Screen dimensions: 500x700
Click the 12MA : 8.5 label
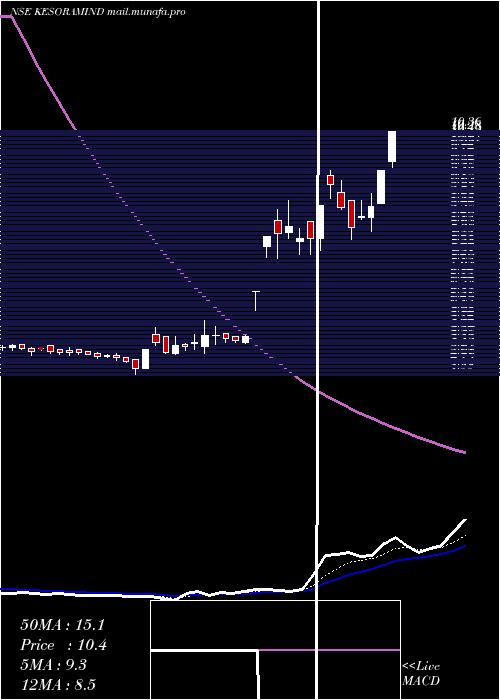58,685
